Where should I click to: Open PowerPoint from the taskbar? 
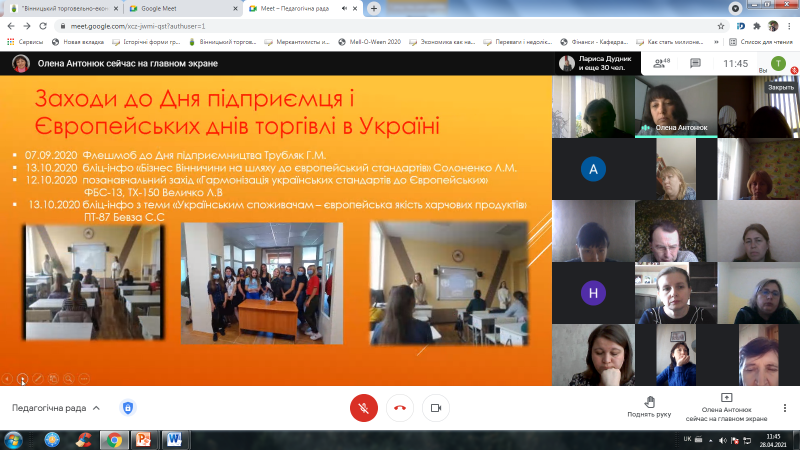(144, 440)
